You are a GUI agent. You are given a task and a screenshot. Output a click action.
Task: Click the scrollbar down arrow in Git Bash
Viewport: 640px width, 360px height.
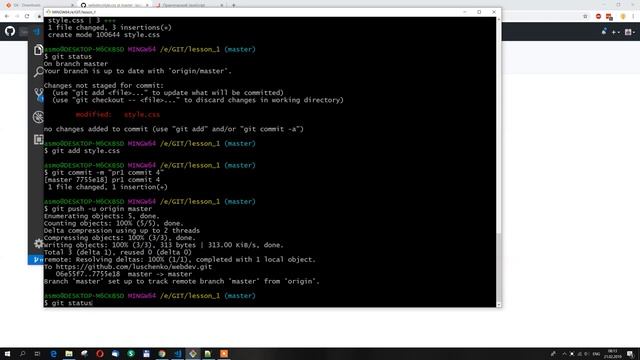[498, 305]
